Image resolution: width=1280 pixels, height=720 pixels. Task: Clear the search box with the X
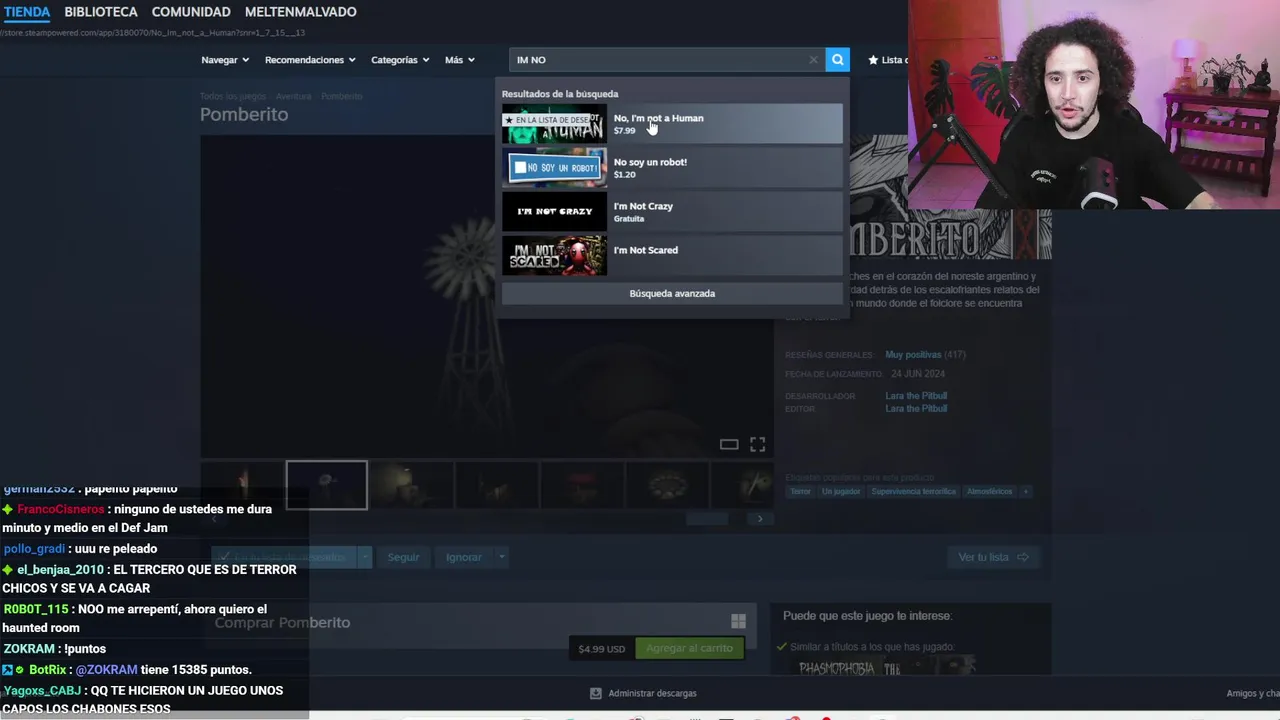click(813, 60)
